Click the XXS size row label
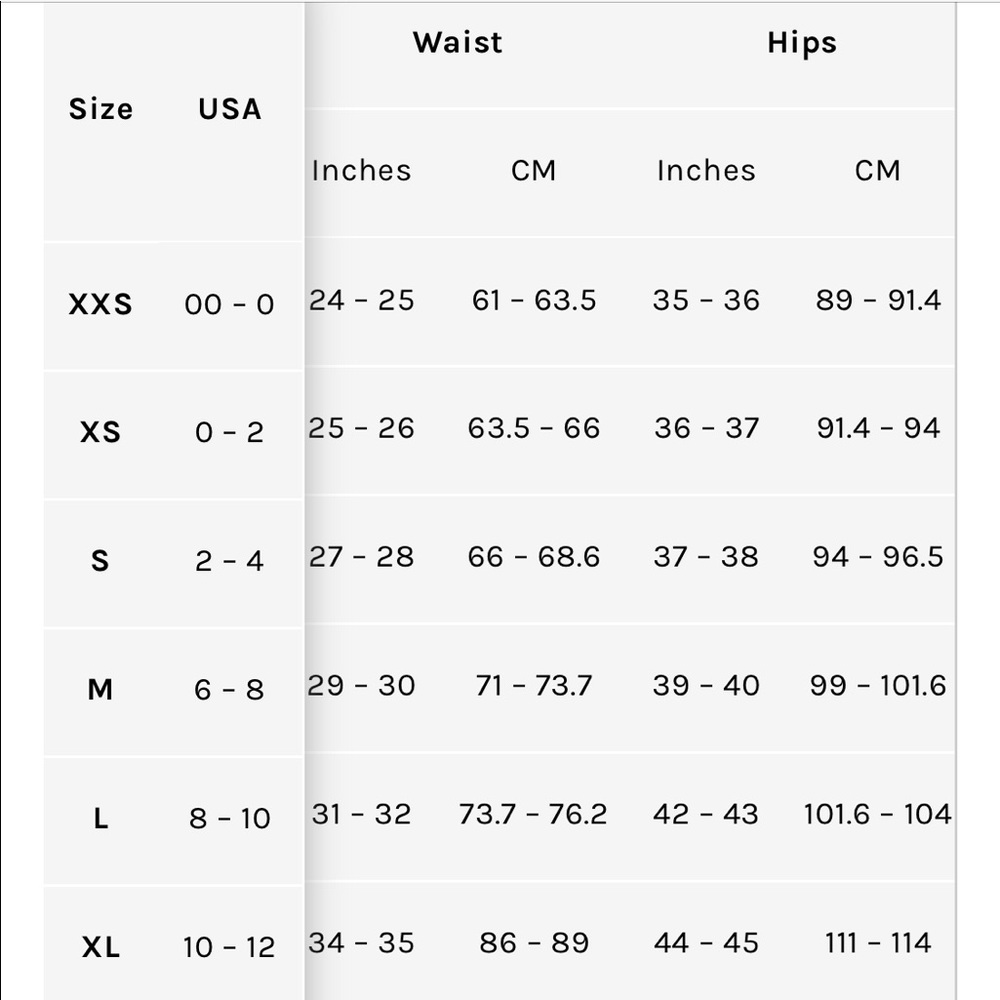 tap(101, 304)
